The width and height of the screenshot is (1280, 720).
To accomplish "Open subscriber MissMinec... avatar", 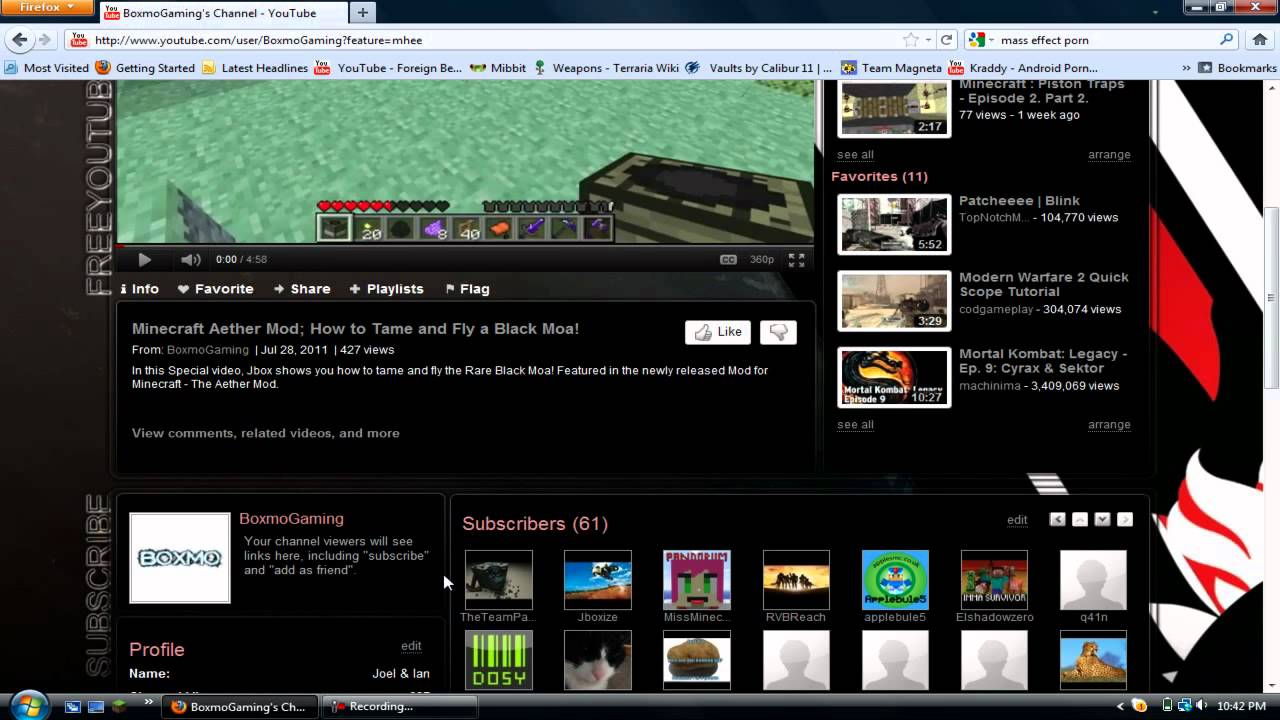I will click(697, 580).
